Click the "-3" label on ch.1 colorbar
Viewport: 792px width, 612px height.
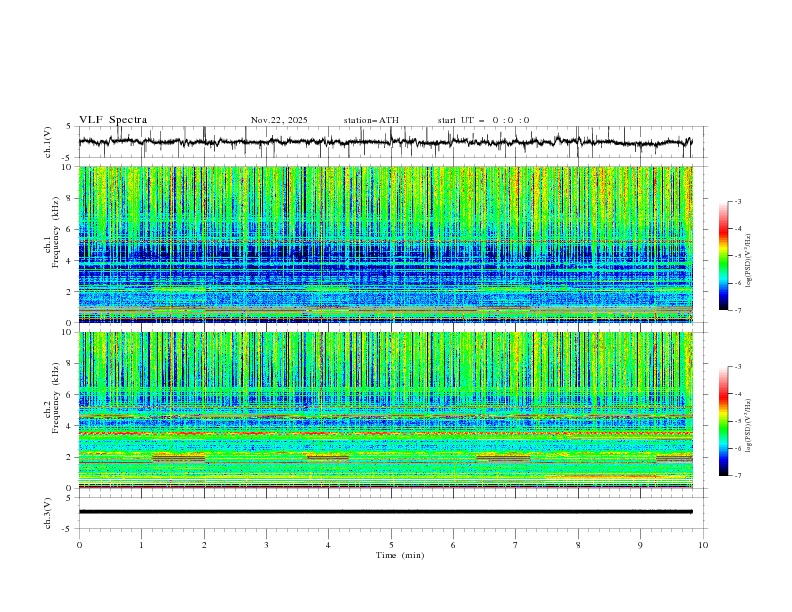click(x=738, y=201)
